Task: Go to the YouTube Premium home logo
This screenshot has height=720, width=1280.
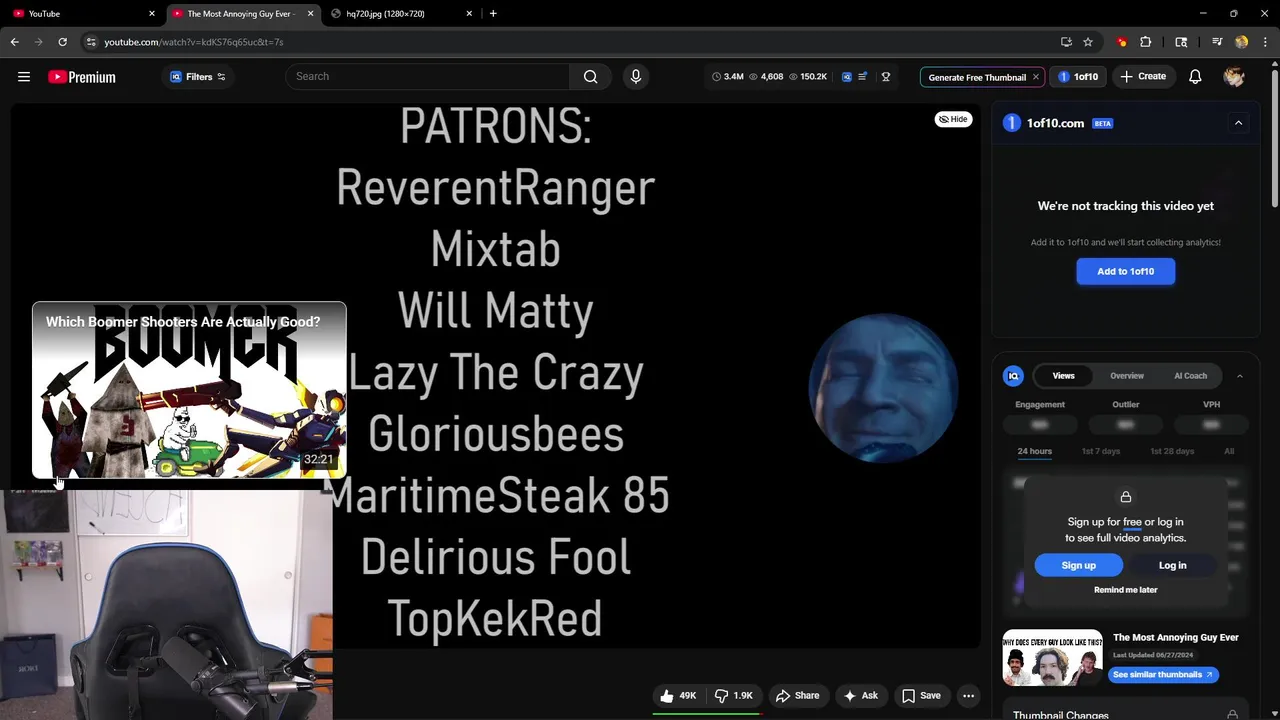Action: tap(82, 77)
